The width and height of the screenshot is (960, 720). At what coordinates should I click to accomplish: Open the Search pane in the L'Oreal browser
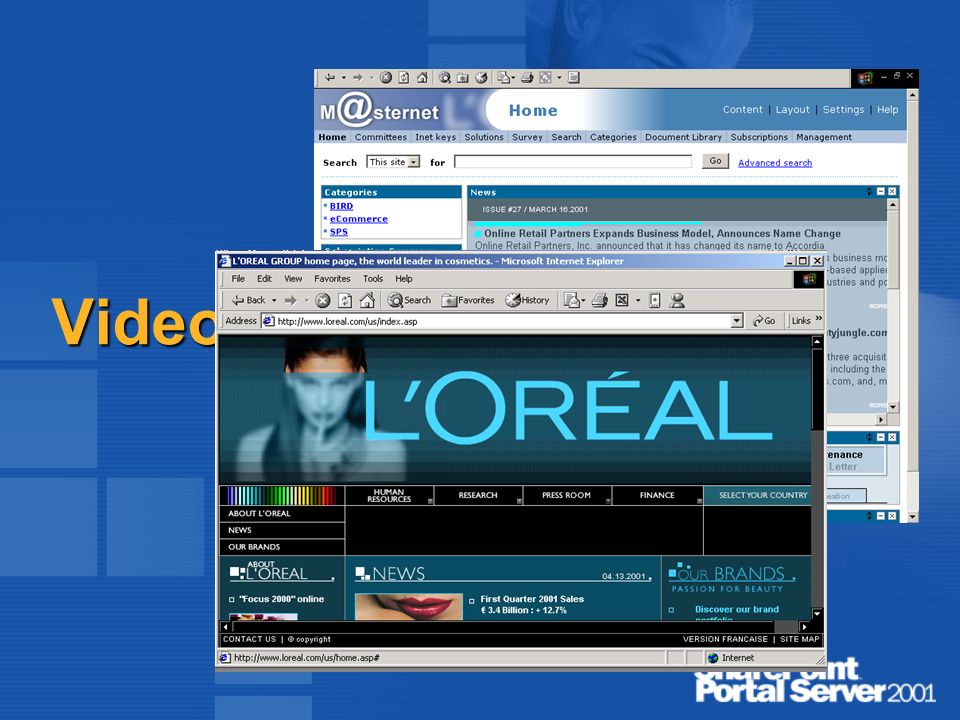tap(410, 300)
